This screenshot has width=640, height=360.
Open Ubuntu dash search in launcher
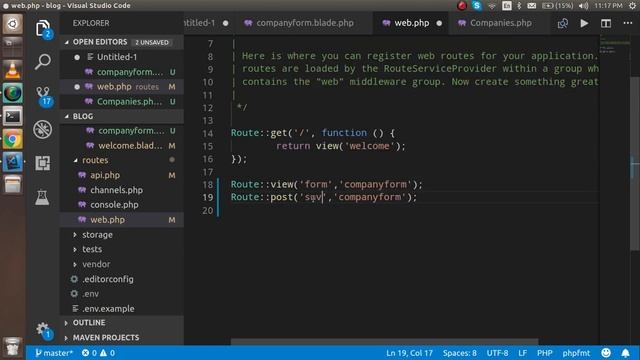click(x=13, y=24)
